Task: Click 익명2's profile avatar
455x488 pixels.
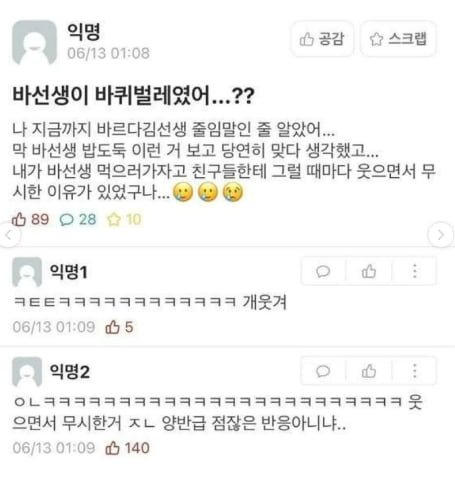Action: pos(27,372)
